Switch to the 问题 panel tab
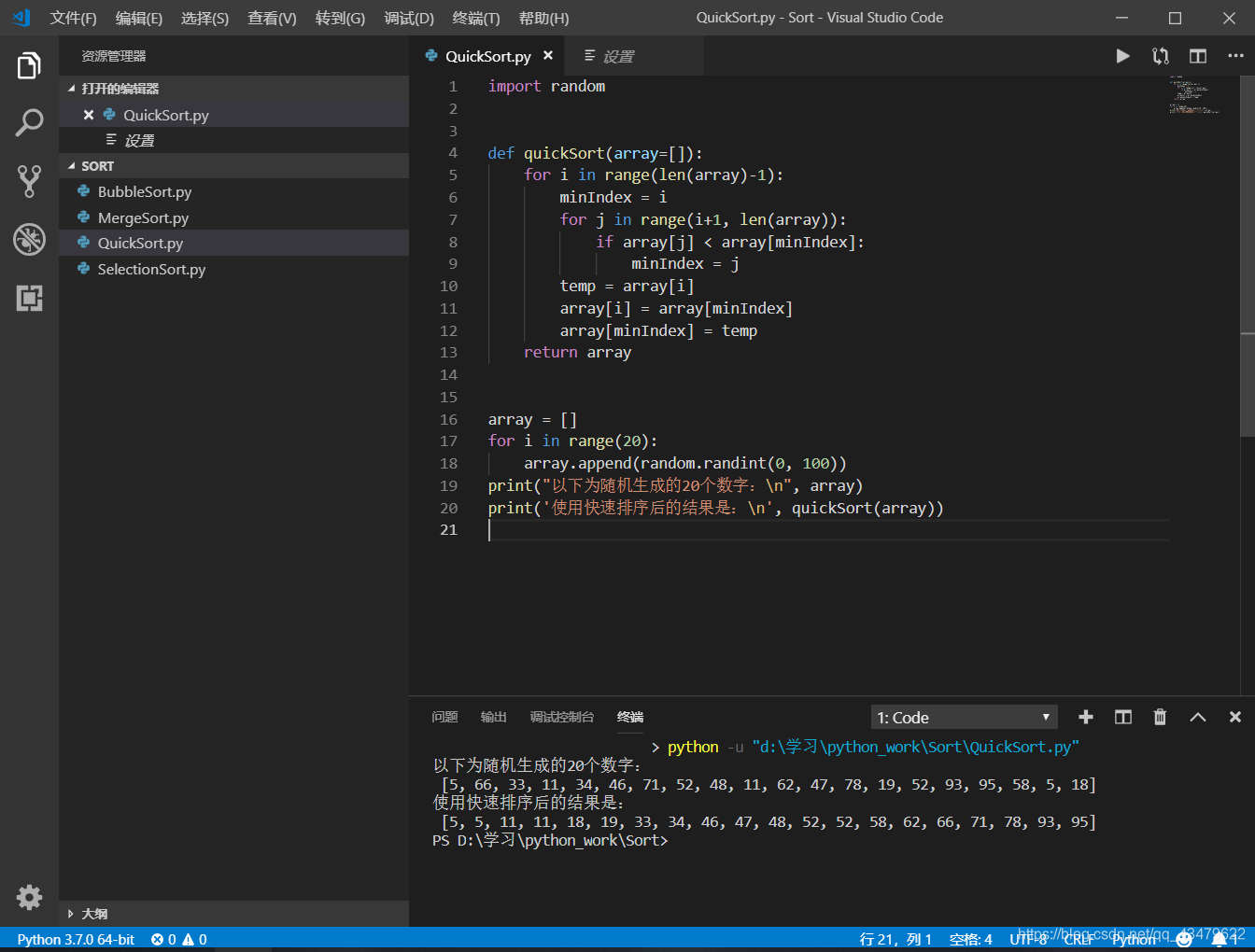The width and height of the screenshot is (1255, 952). click(x=444, y=717)
